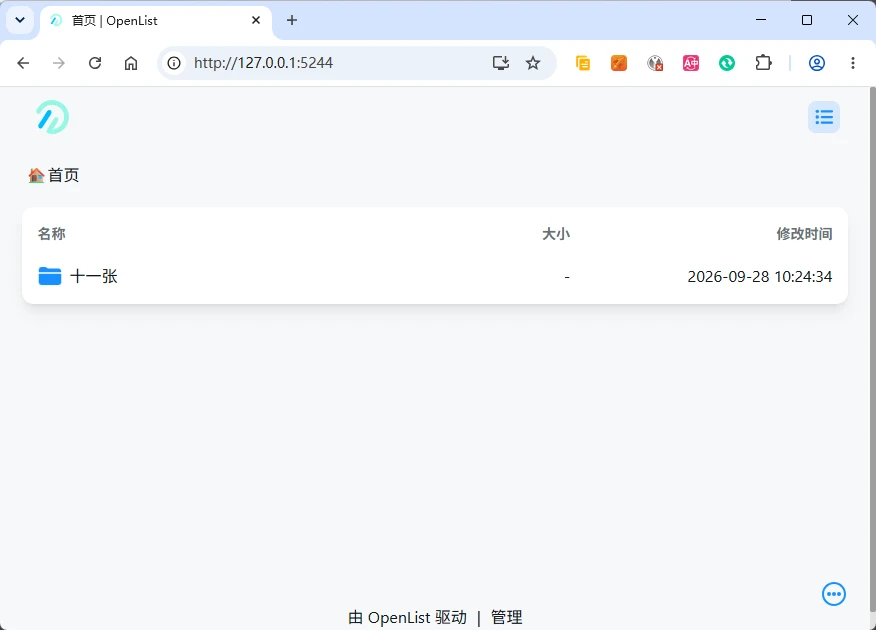Open the 由 OpenList 驱动 link
Image resolution: width=876 pixels, height=630 pixels.
407,617
